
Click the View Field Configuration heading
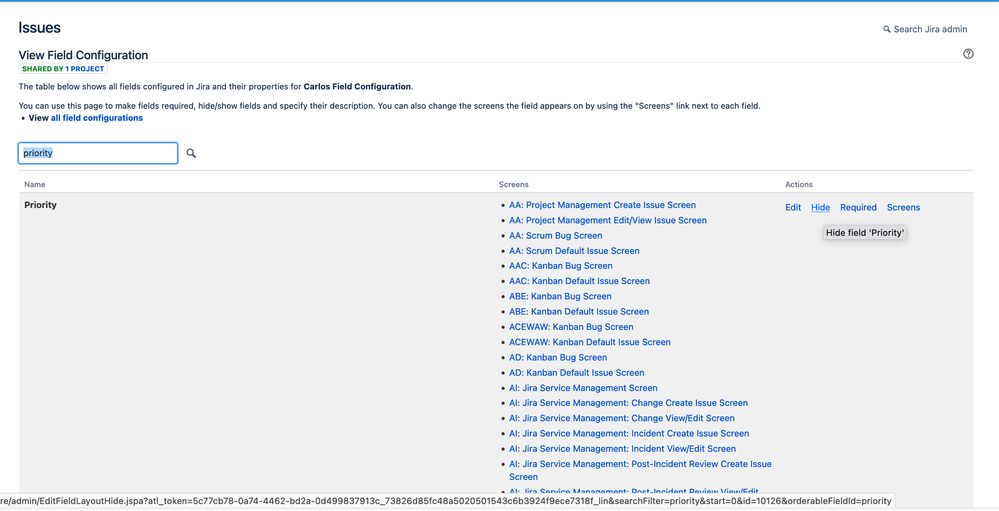coord(83,55)
